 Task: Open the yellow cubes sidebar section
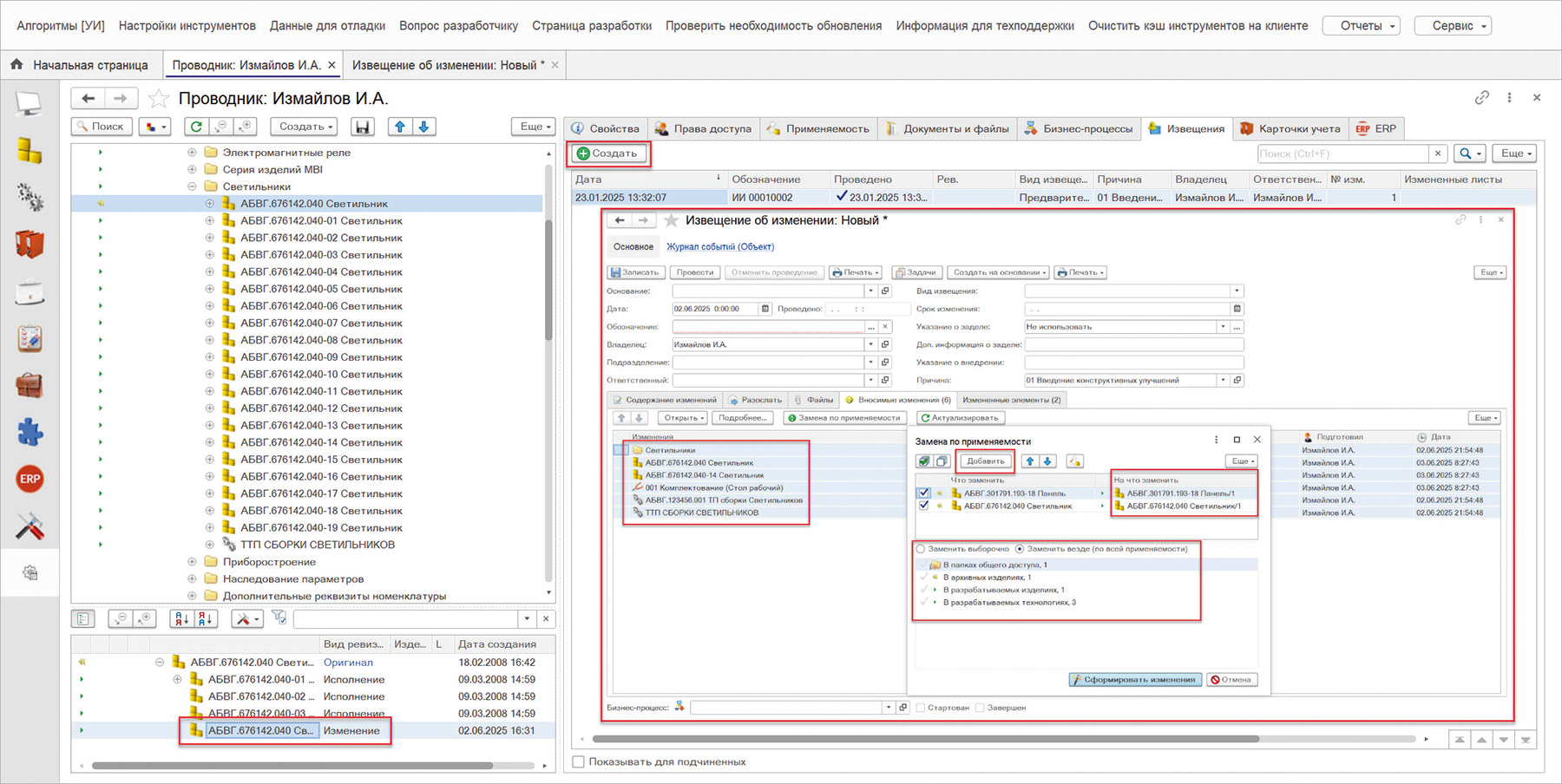point(30,151)
